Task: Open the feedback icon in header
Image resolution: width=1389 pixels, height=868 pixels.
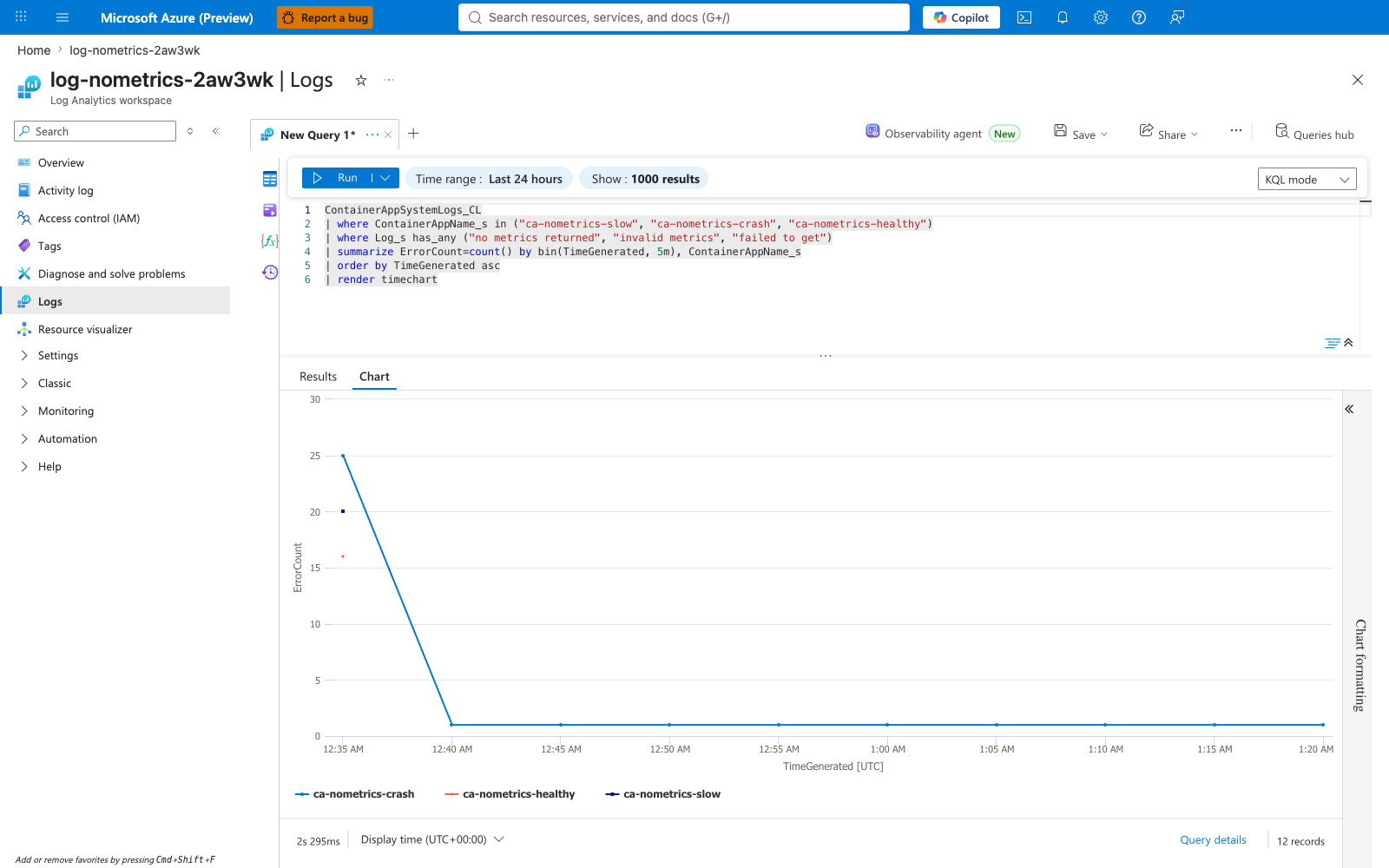Action: click(1177, 17)
